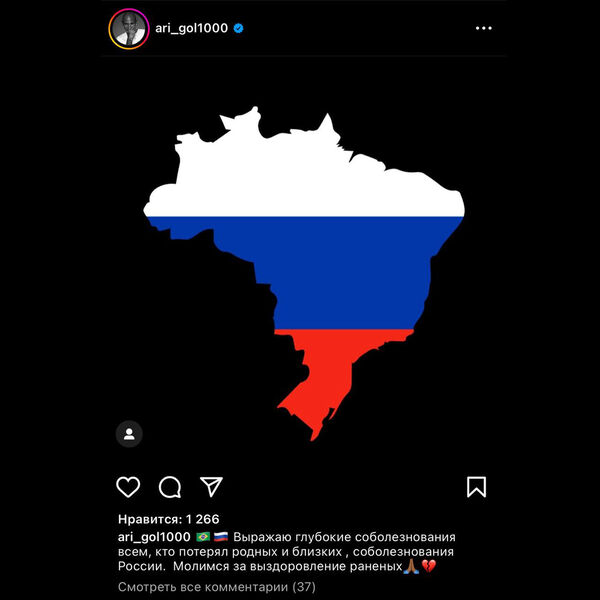Open comments via speech bubble icon

[170, 487]
